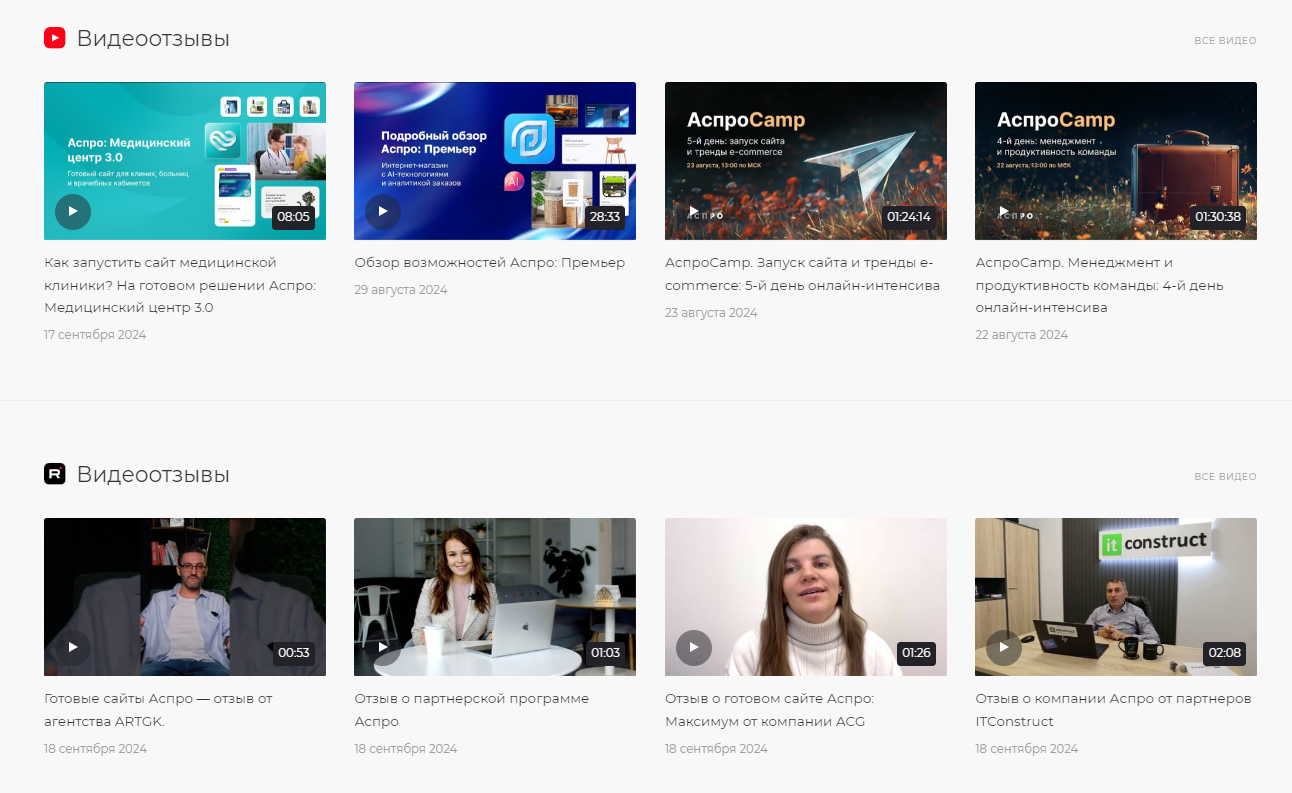The width and height of the screenshot is (1292, 793).
Task: Open the link Отзыв о компании Аспро от ITConstruct
Action: click(x=1113, y=710)
